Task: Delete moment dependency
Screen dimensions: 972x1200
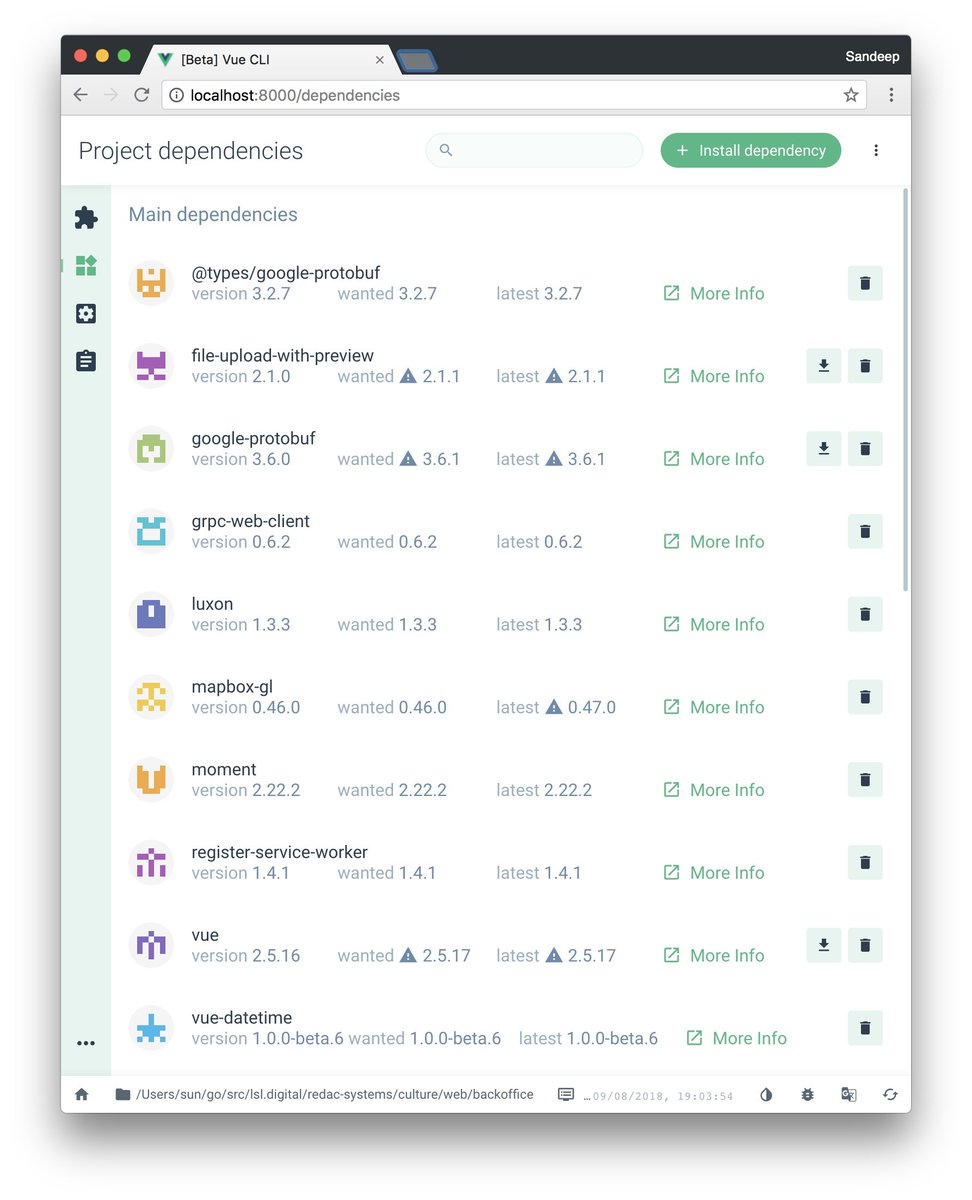Action: pyautogui.click(x=865, y=780)
